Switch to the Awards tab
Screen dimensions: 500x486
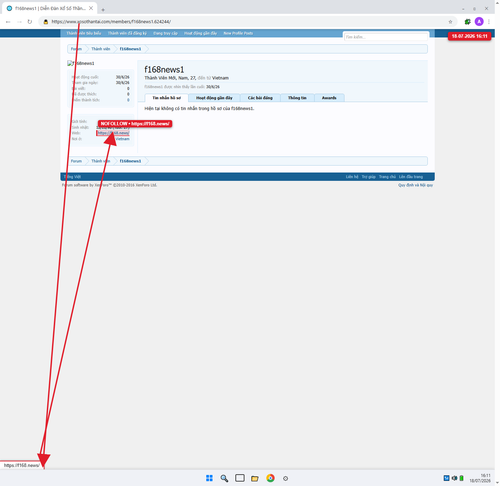tap(329, 98)
